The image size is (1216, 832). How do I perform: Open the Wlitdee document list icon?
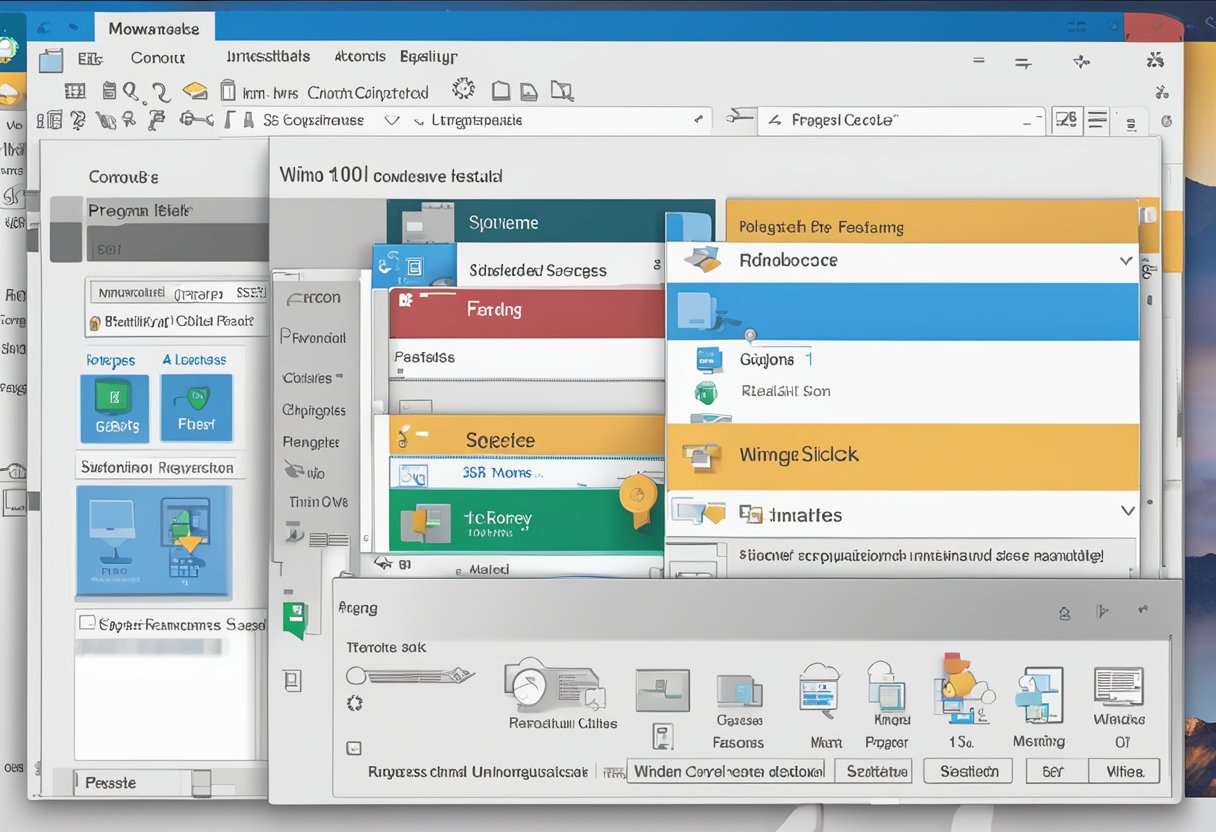tap(1118, 687)
